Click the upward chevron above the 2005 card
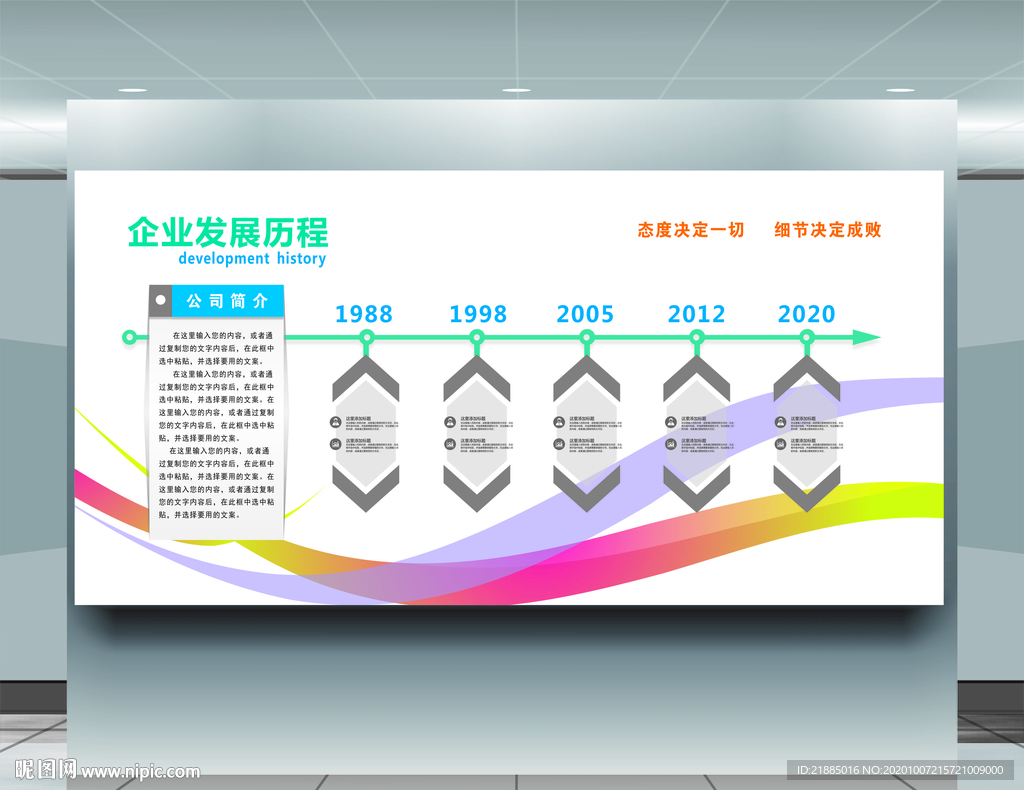This screenshot has height=790, width=1024. coord(586,379)
